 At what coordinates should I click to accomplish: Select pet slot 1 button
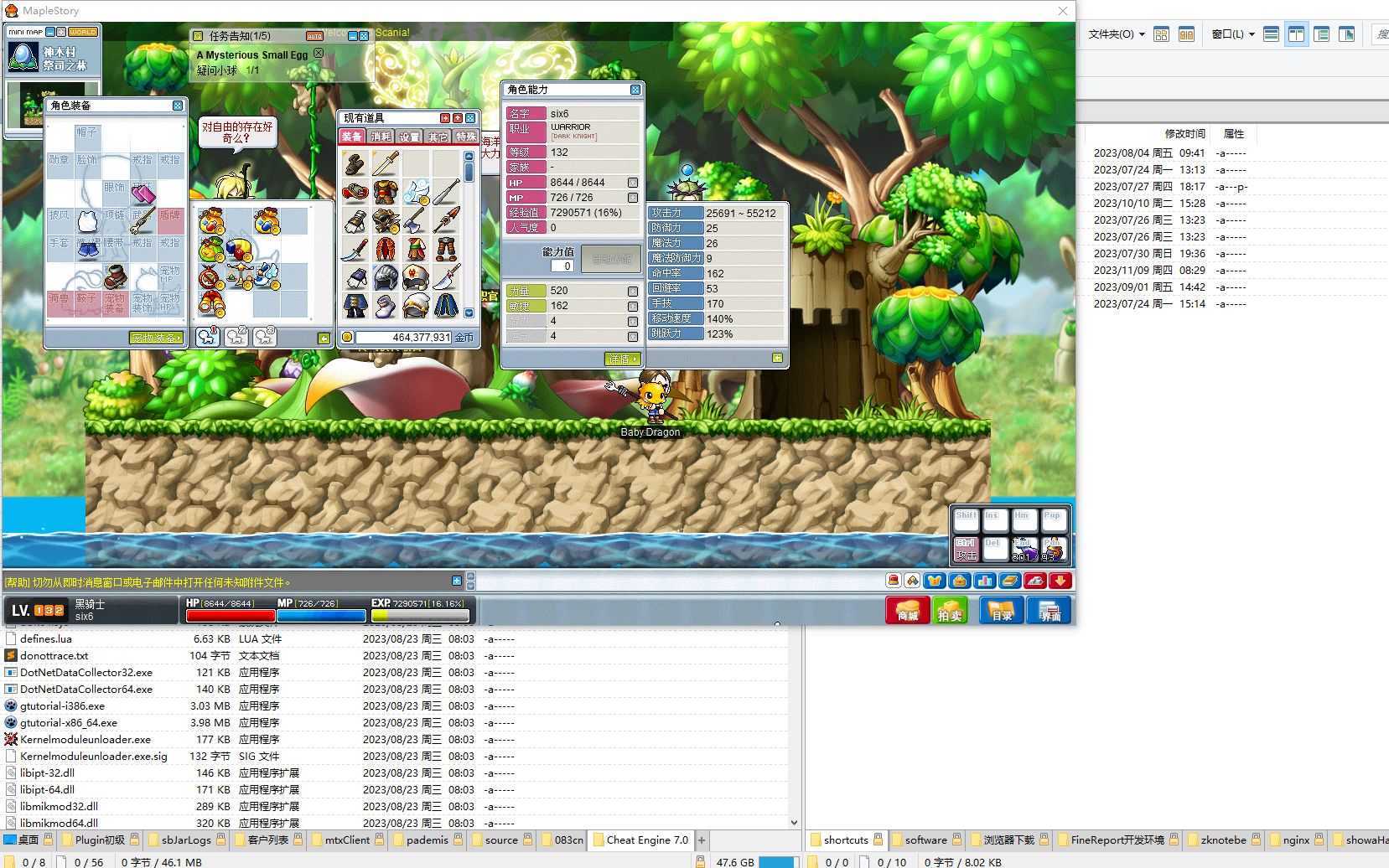click(208, 337)
